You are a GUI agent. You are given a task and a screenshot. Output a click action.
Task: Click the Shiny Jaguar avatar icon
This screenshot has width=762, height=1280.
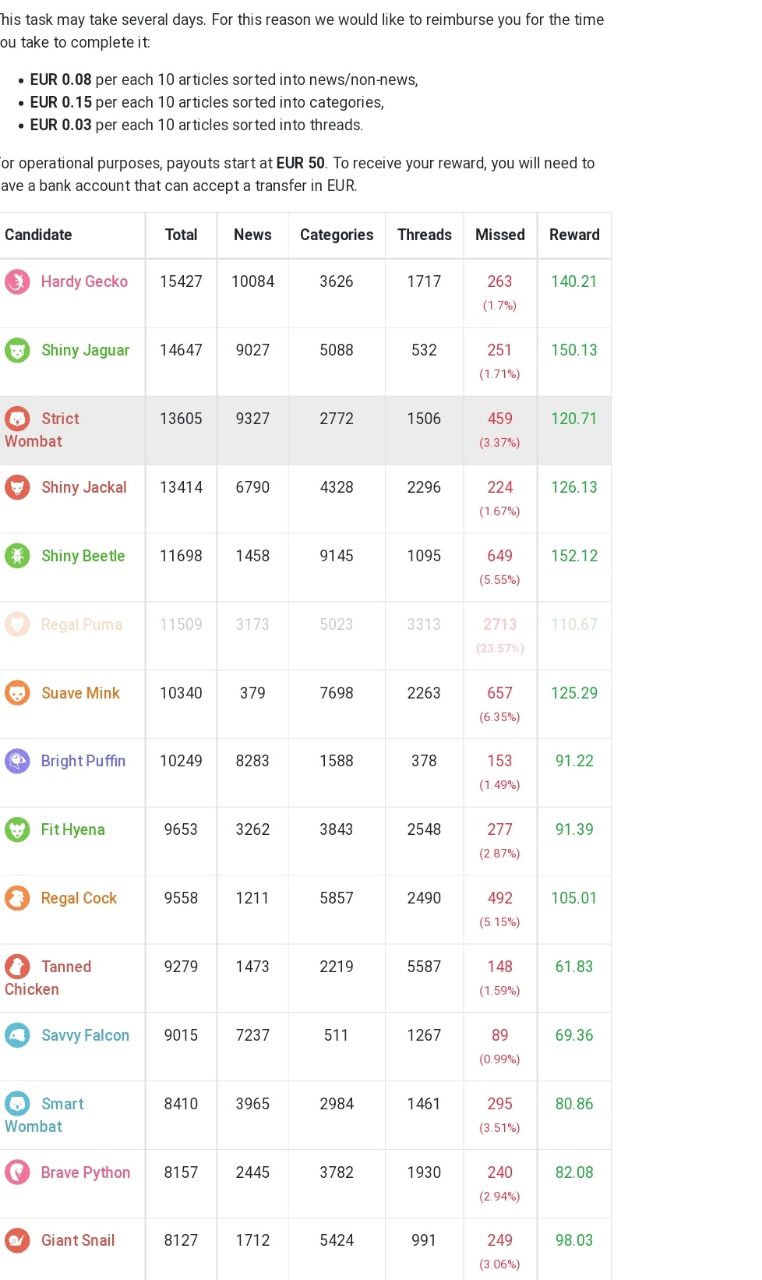(17, 350)
